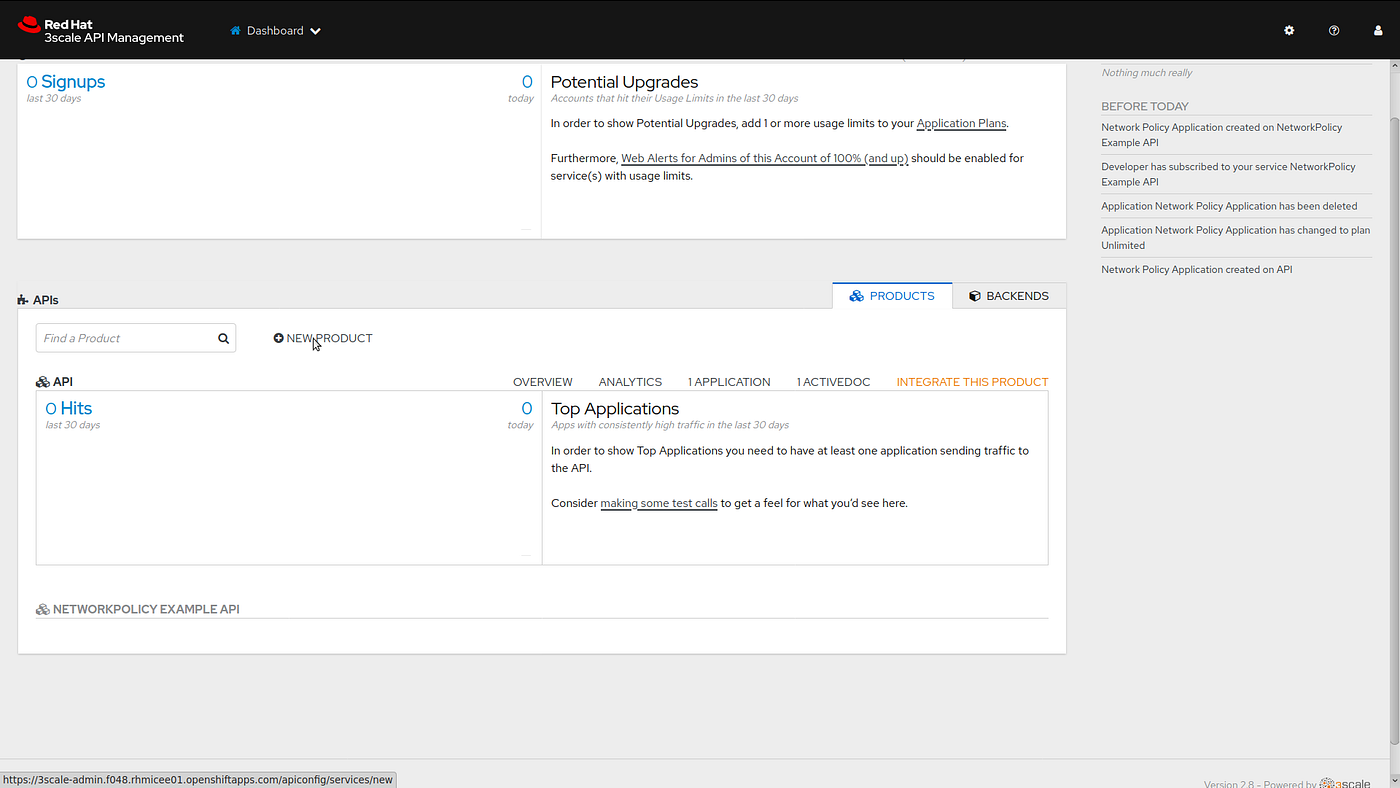Follow the Web Alerts for Admins link
The image size is (1400, 788).
765,158
